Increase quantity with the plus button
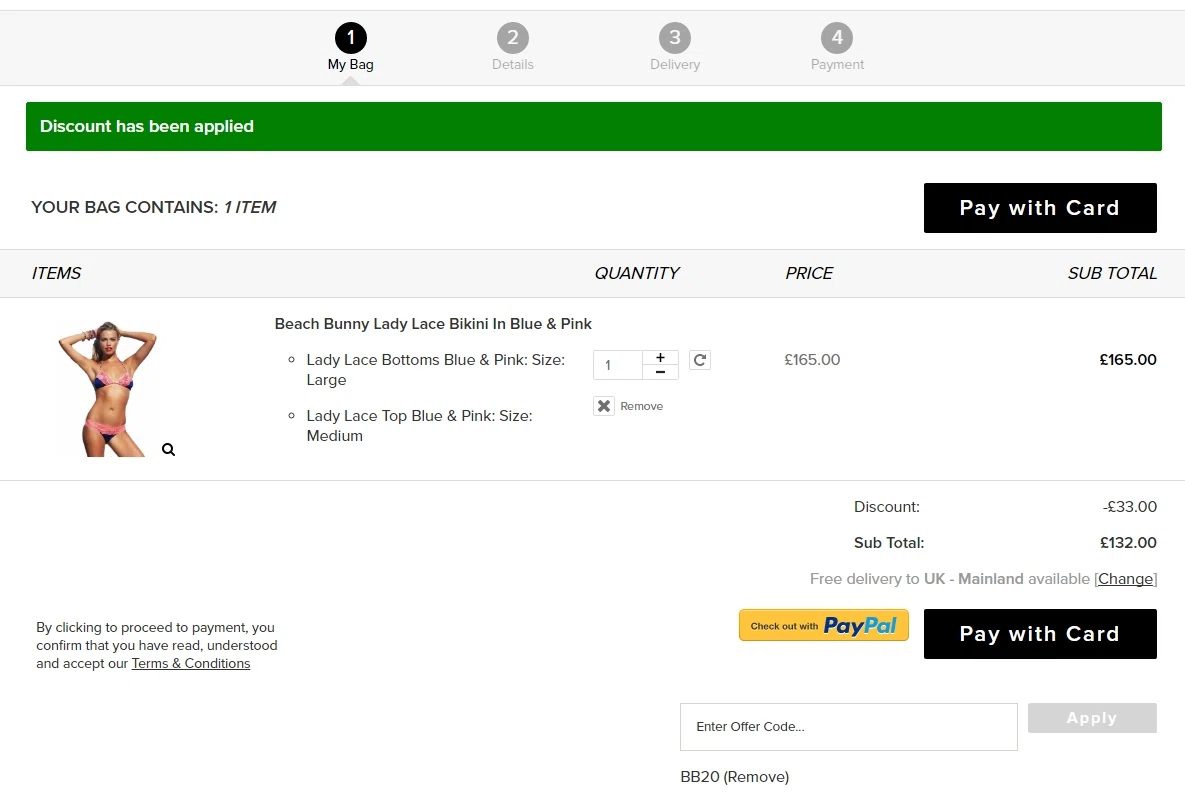The image size is (1185, 793). click(661, 358)
